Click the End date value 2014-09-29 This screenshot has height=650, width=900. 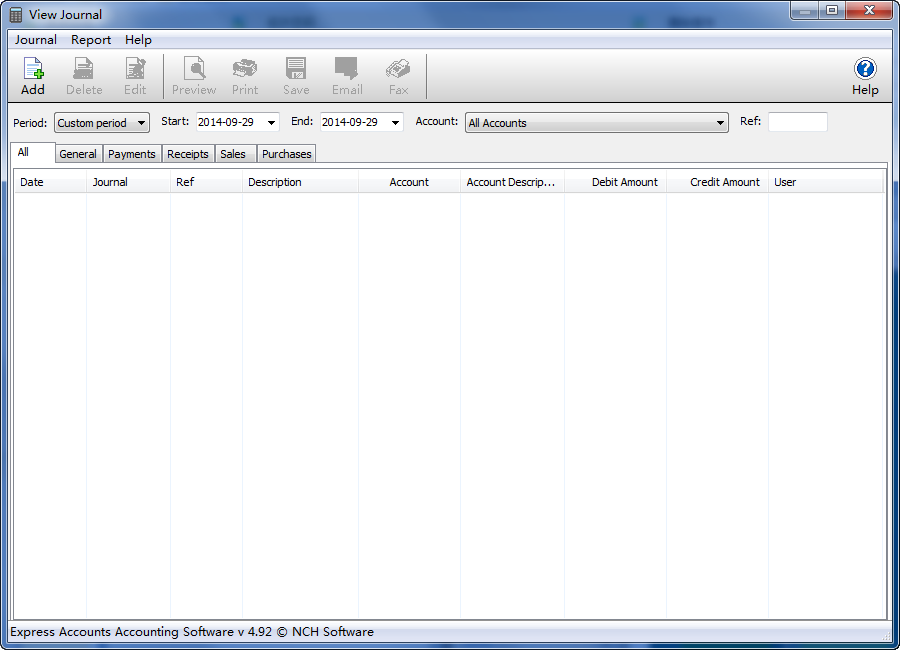point(350,122)
